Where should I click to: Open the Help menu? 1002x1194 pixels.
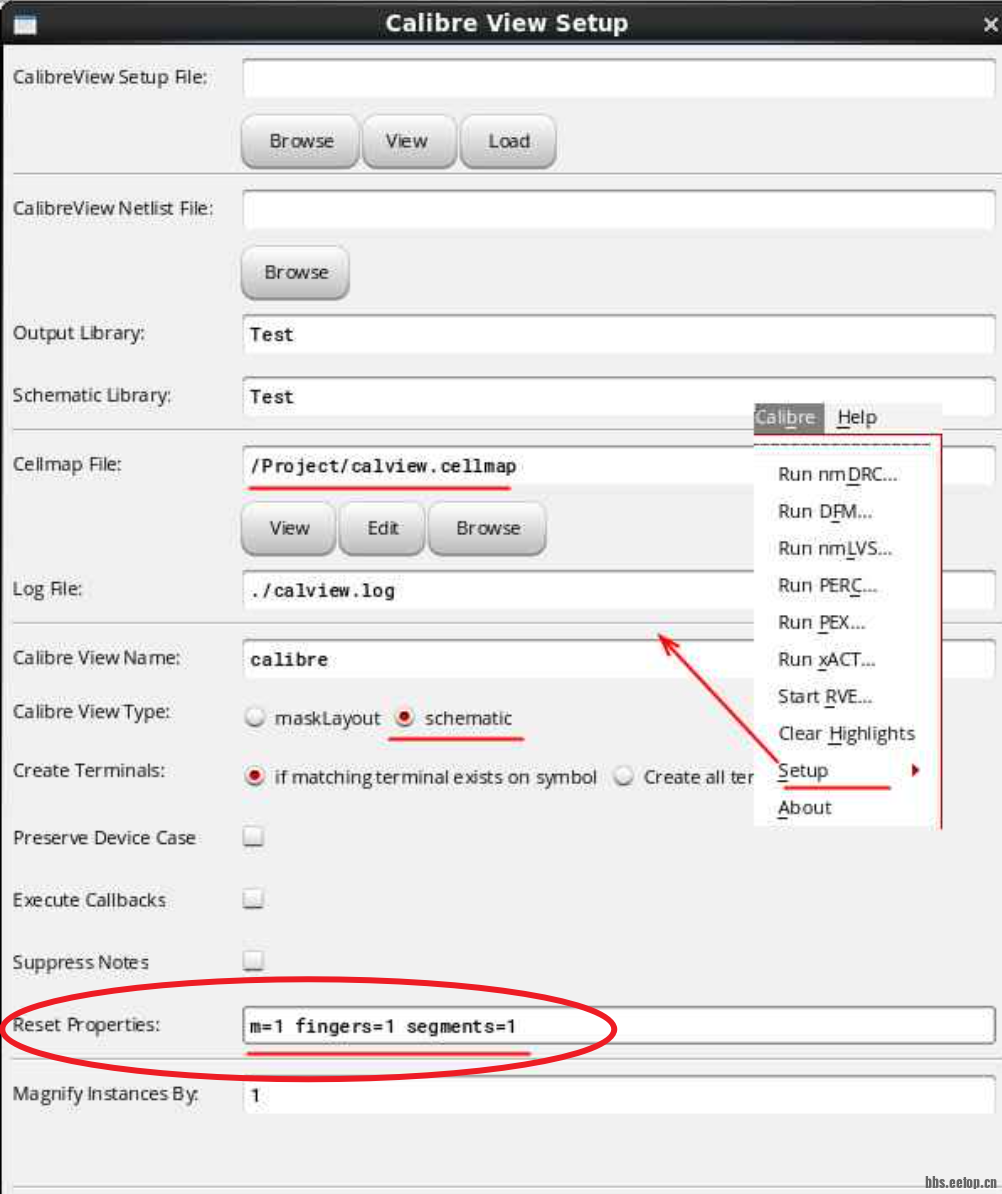point(857,417)
